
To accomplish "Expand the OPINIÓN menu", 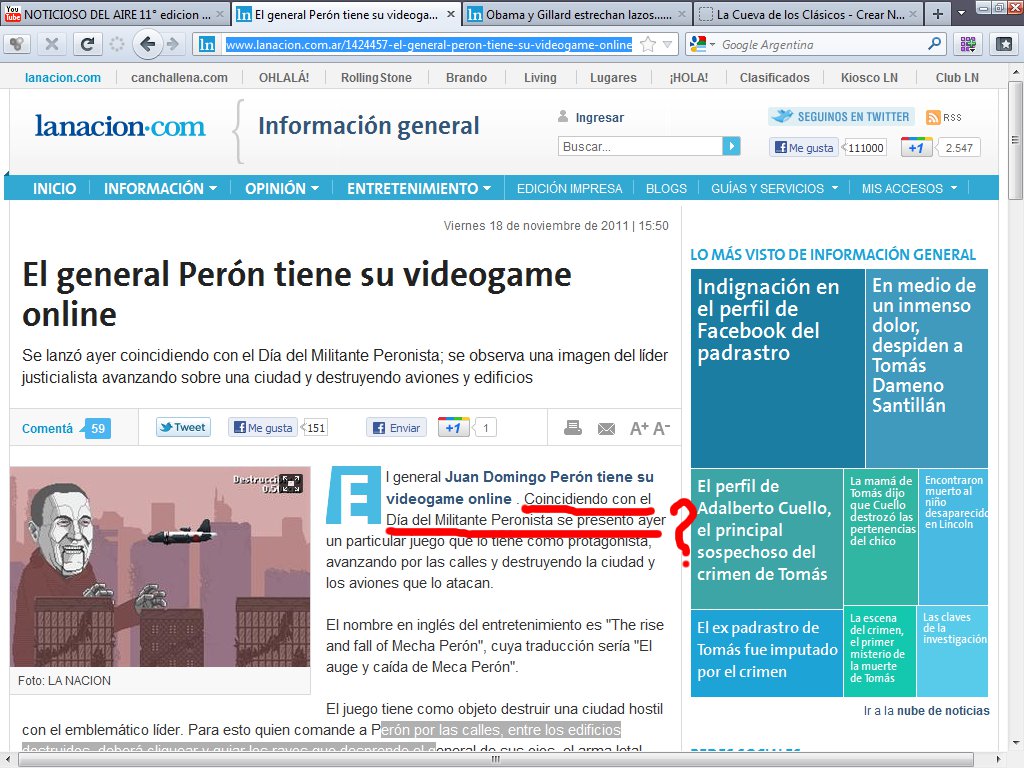I will [282, 188].
